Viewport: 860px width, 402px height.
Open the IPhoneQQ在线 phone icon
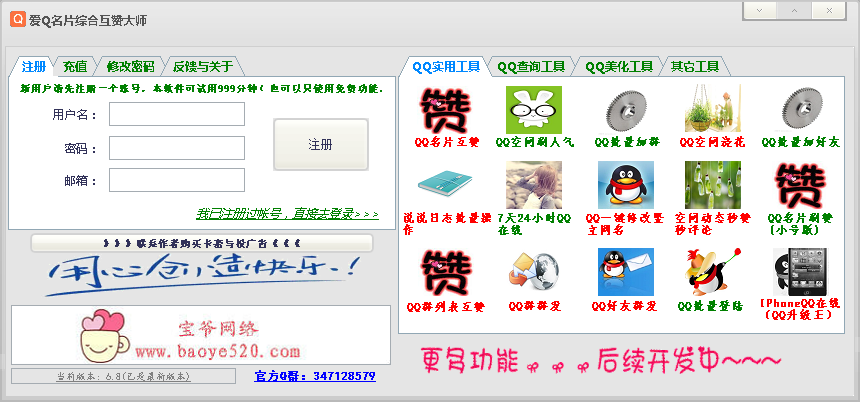pos(800,272)
